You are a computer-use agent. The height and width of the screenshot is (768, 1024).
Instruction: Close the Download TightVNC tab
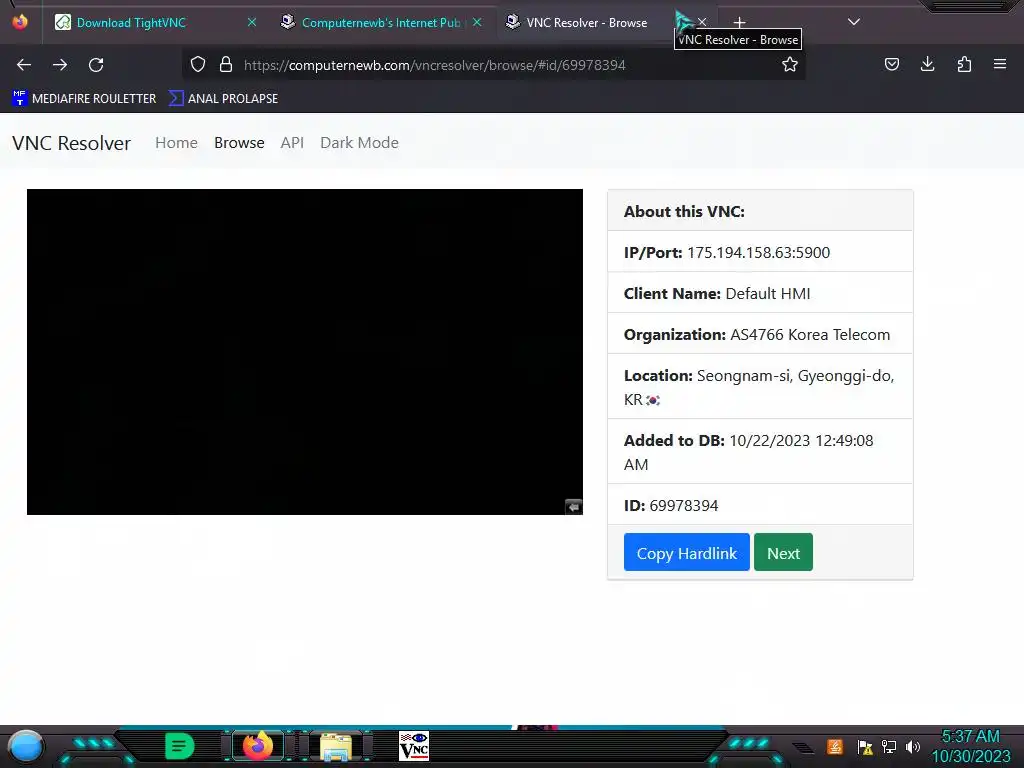[x=251, y=22]
